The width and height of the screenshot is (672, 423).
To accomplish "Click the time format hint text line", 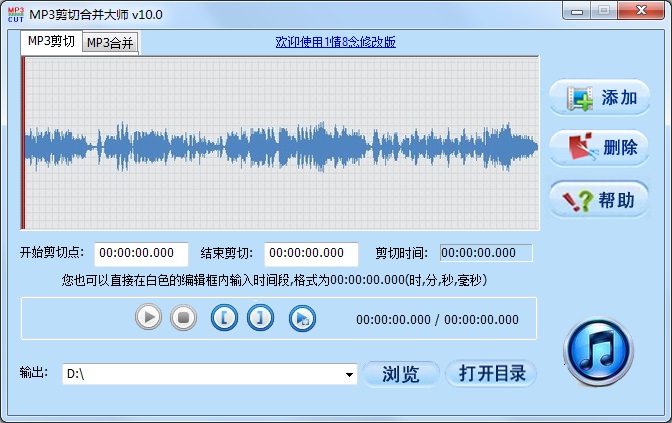I will click(274, 280).
